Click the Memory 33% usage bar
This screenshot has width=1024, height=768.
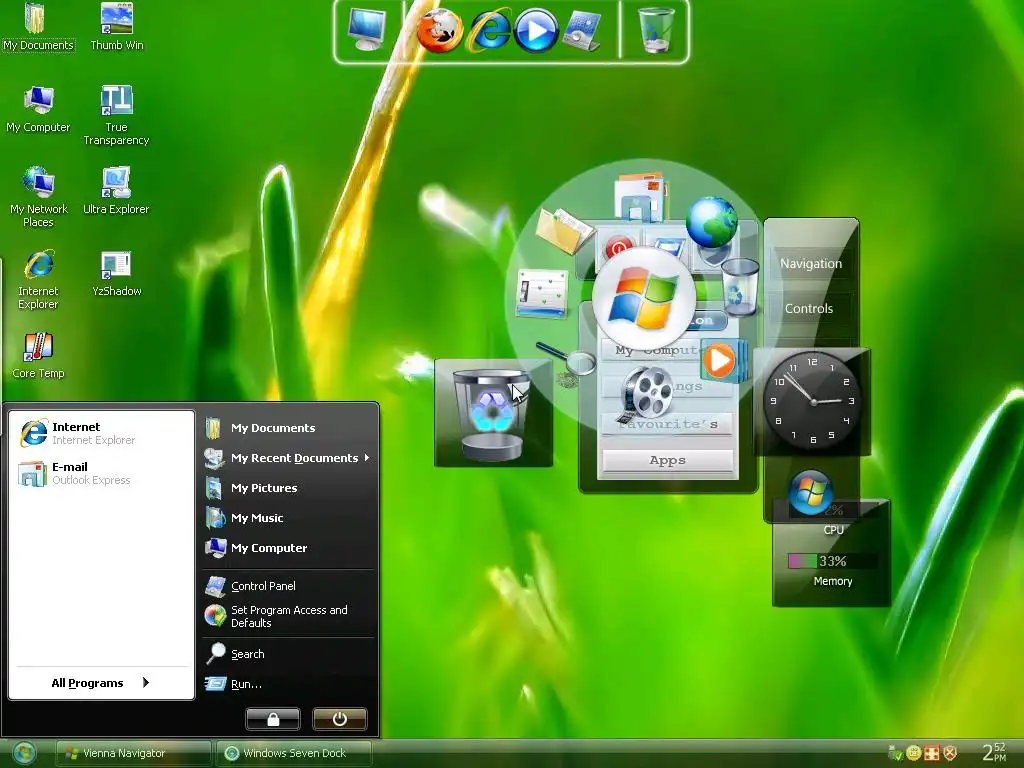pos(831,561)
